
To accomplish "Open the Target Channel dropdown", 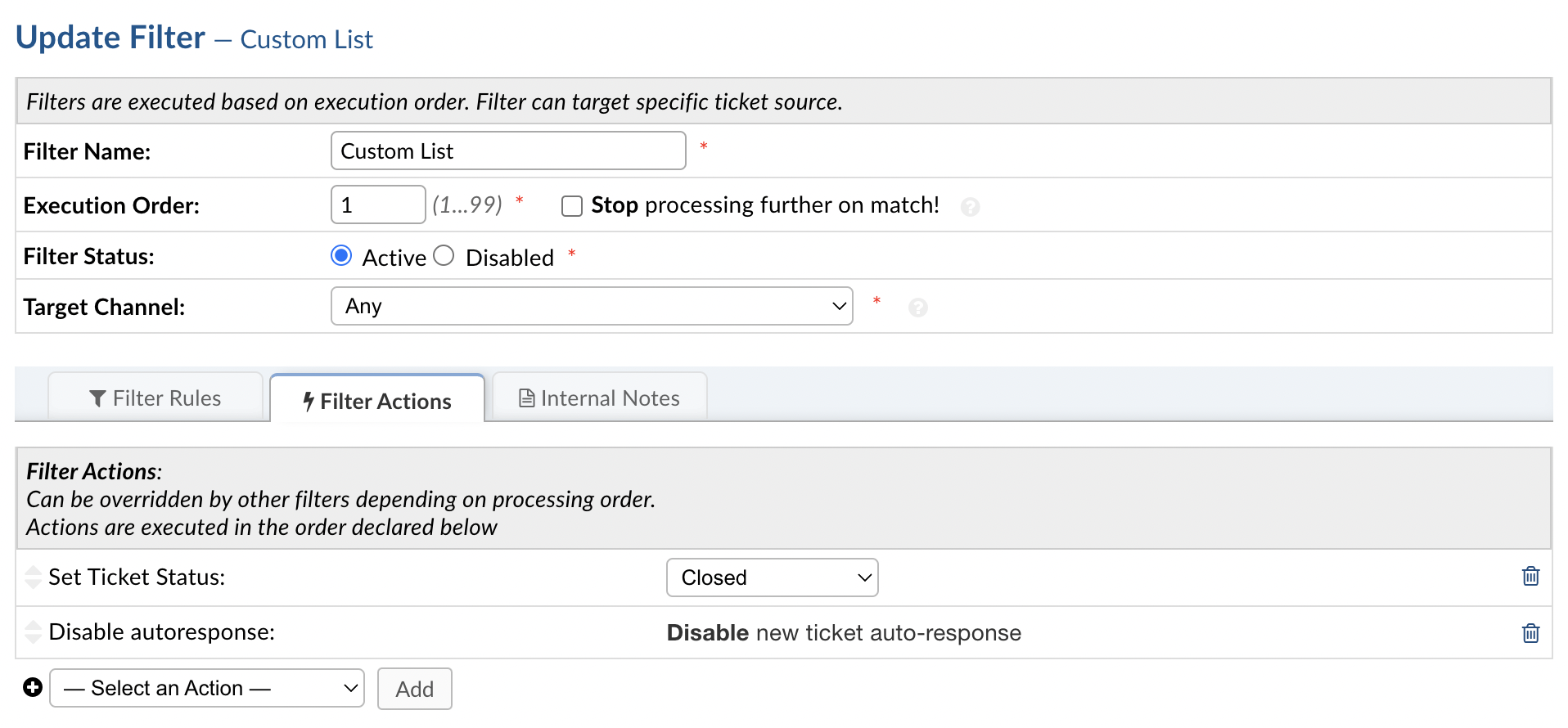I will point(591,306).
